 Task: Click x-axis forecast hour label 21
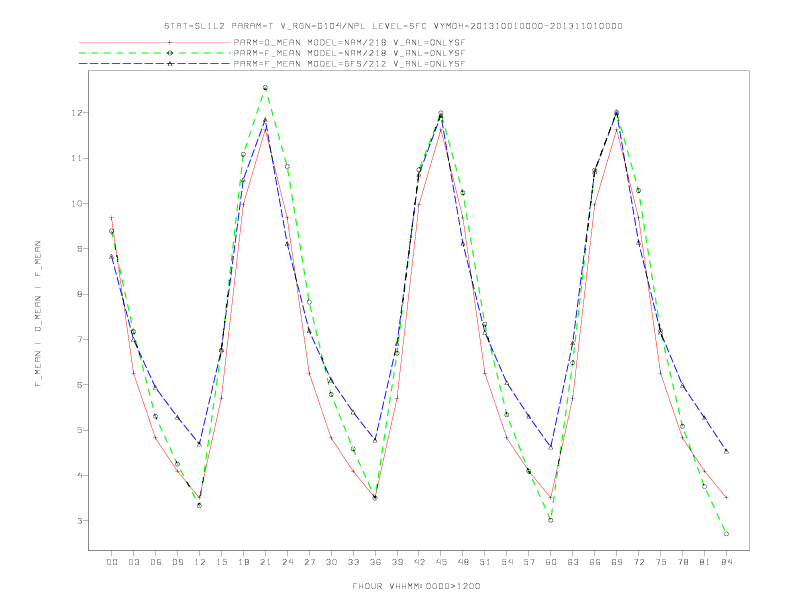(265, 562)
